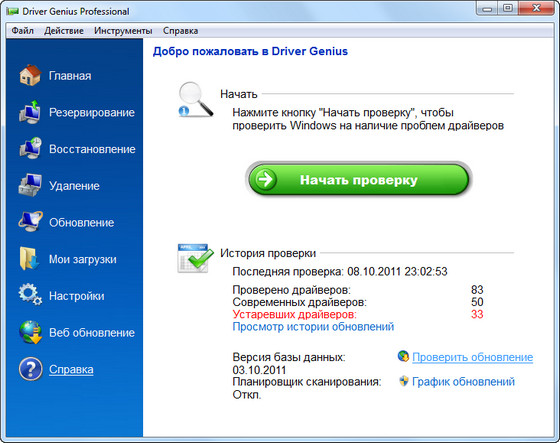
Task: Click the Удаление uninstall icon
Action: click(30, 185)
